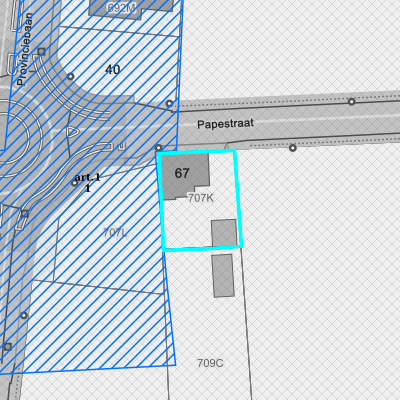Image resolution: width=400 pixels, height=400 pixels.
Task: Click circle marker at cyan parcel's corner
Action: (x=159, y=147)
